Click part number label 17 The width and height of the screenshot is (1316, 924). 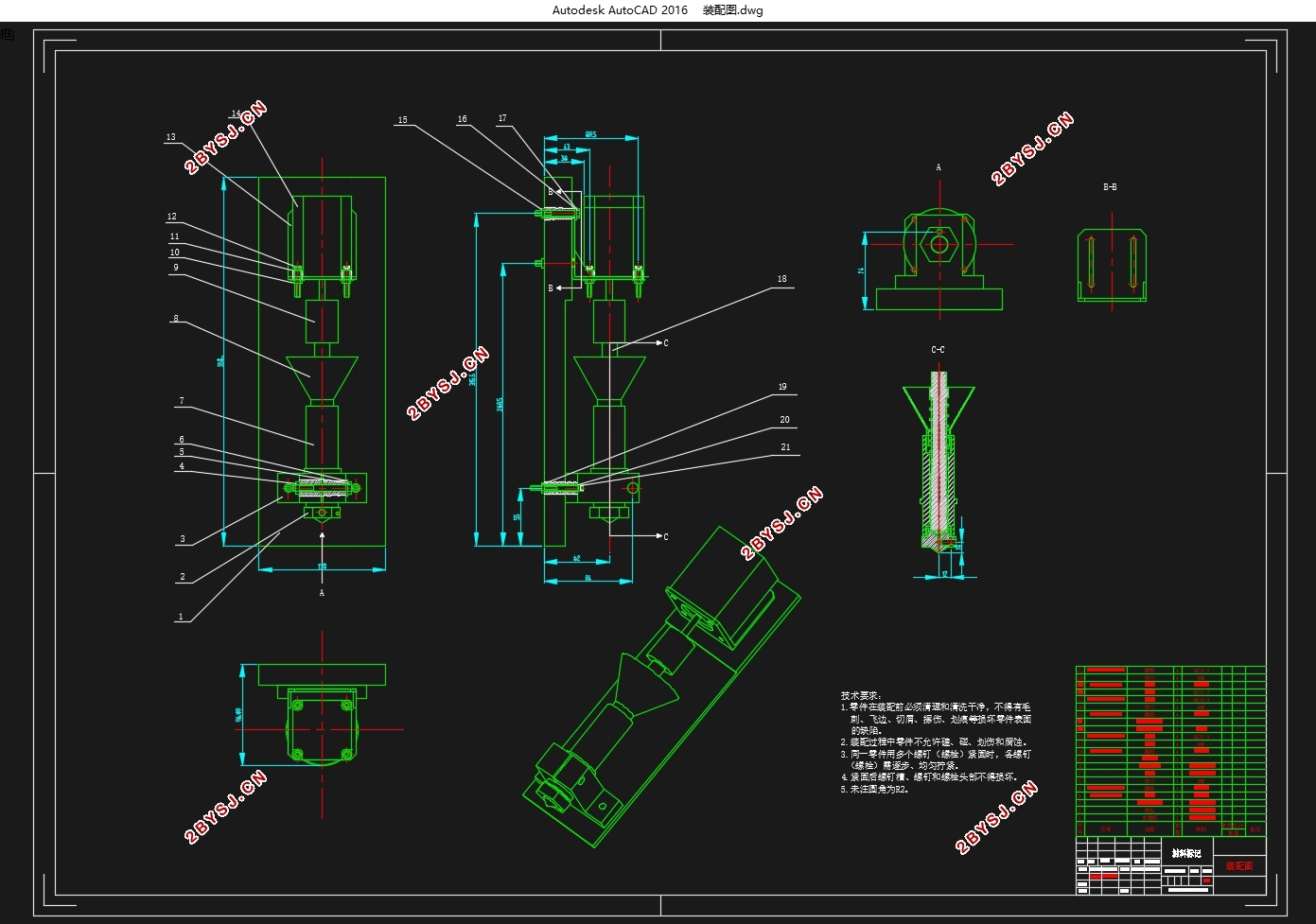(502, 118)
